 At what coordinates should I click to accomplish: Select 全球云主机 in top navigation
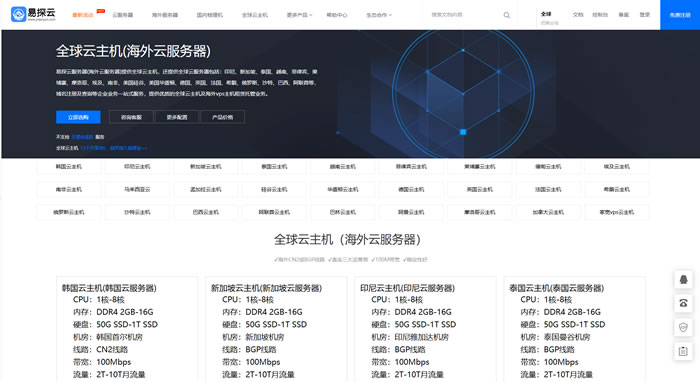[x=255, y=15]
